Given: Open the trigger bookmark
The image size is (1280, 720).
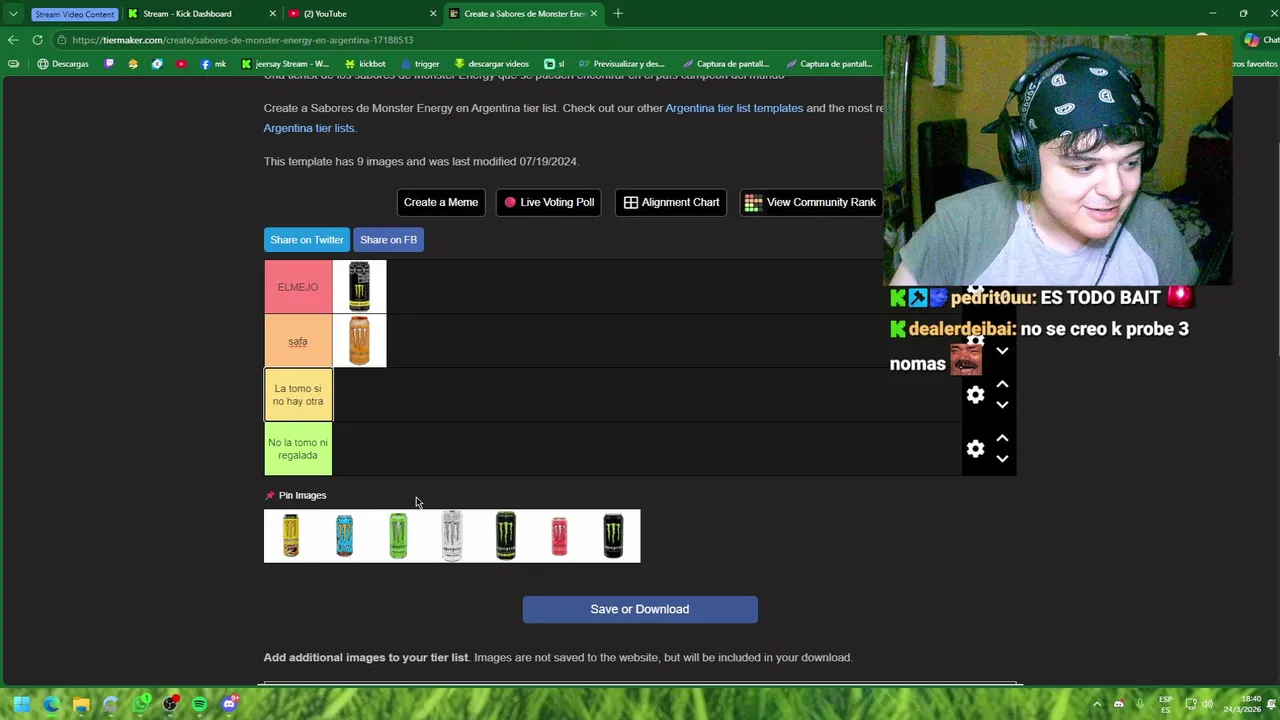Looking at the screenshot, I should 420,64.
